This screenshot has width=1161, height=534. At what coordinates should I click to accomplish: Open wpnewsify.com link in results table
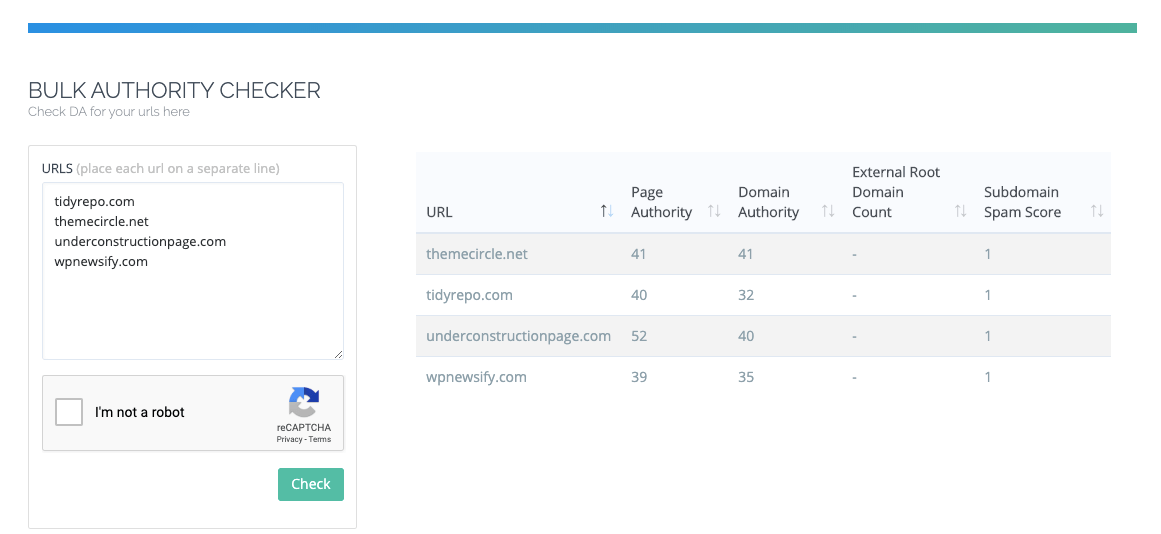click(476, 377)
